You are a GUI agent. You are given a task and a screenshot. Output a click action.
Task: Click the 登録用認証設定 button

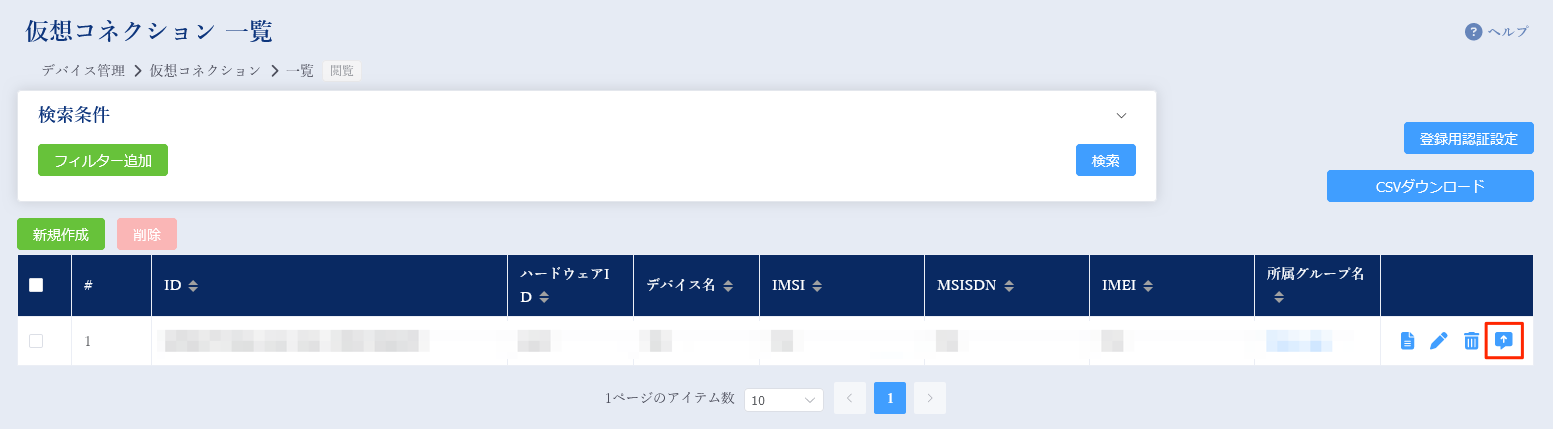1468,138
